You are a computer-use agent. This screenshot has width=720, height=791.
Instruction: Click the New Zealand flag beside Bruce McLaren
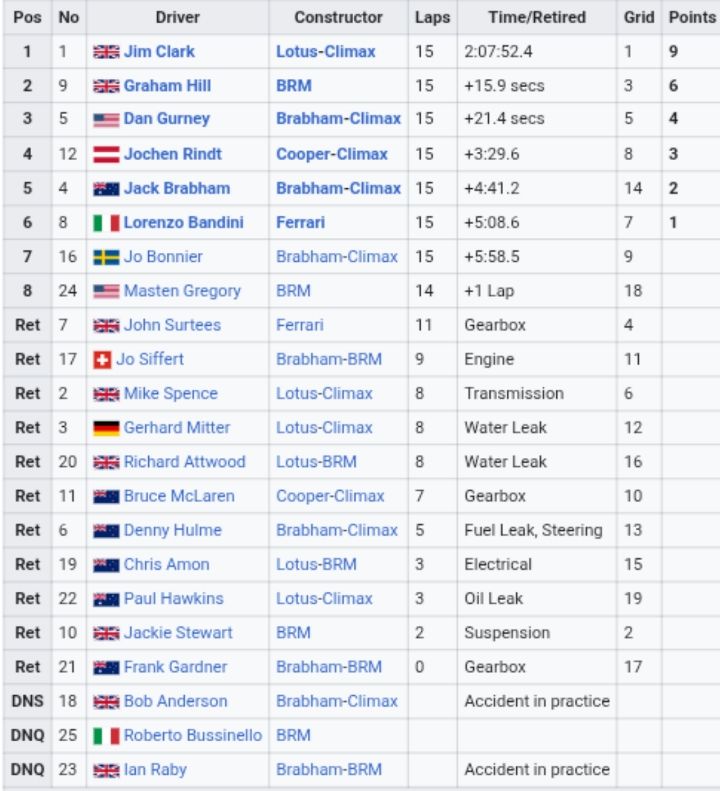(x=106, y=496)
